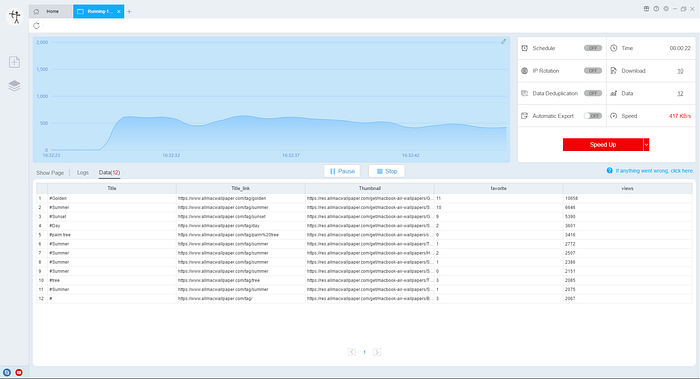Open the Download count link
This screenshot has height=379, width=700.
pos(680,71)
